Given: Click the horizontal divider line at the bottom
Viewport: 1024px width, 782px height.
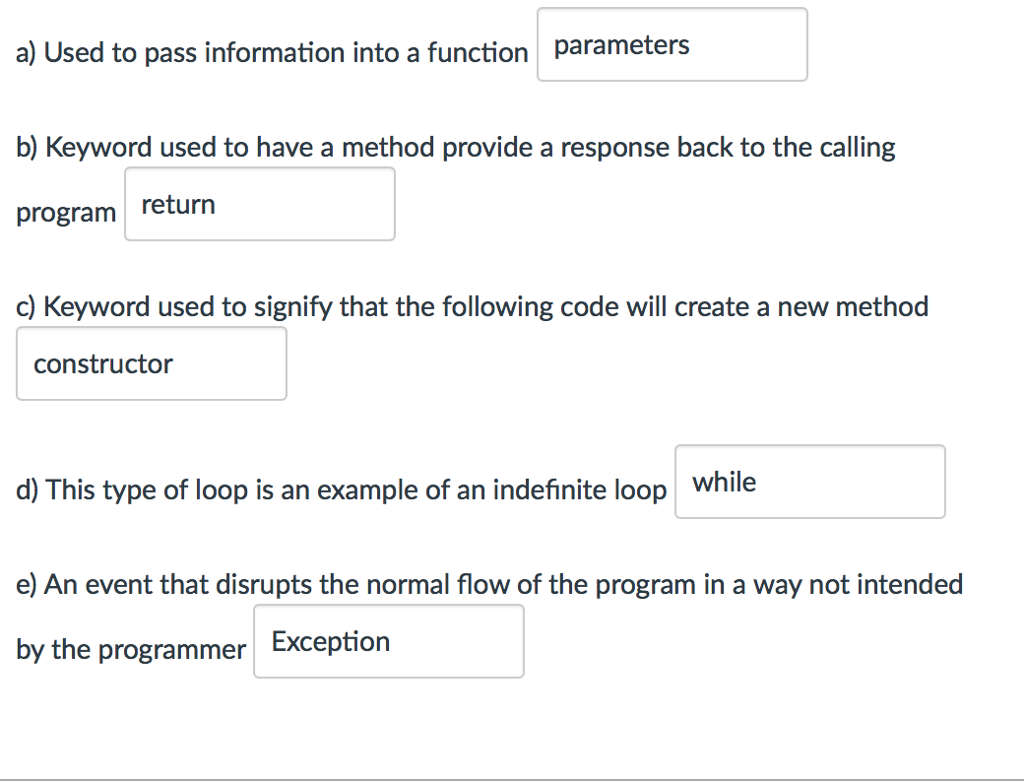Looking at the screenshot, I should [512, 779].
